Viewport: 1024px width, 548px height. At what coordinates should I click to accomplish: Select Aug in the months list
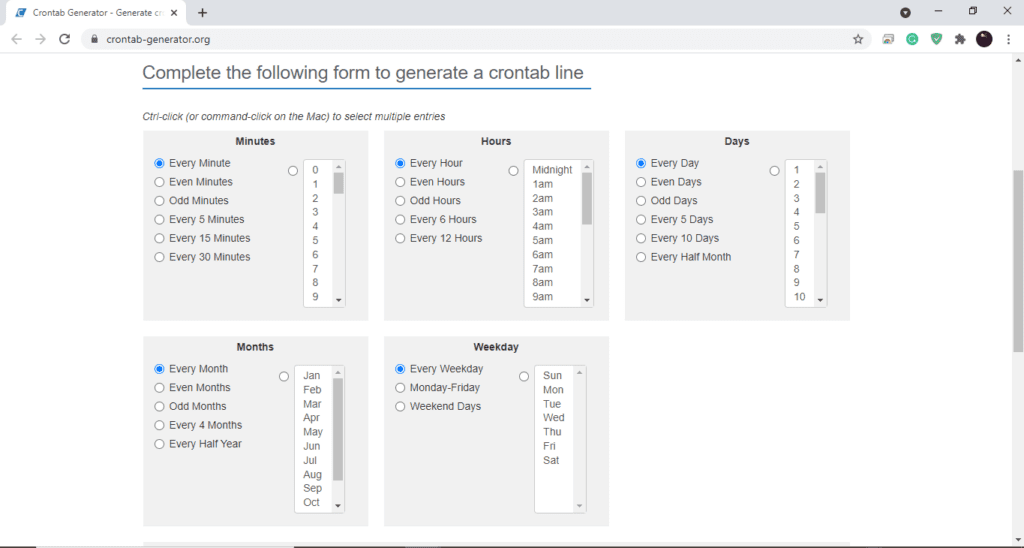pos(312,475)
